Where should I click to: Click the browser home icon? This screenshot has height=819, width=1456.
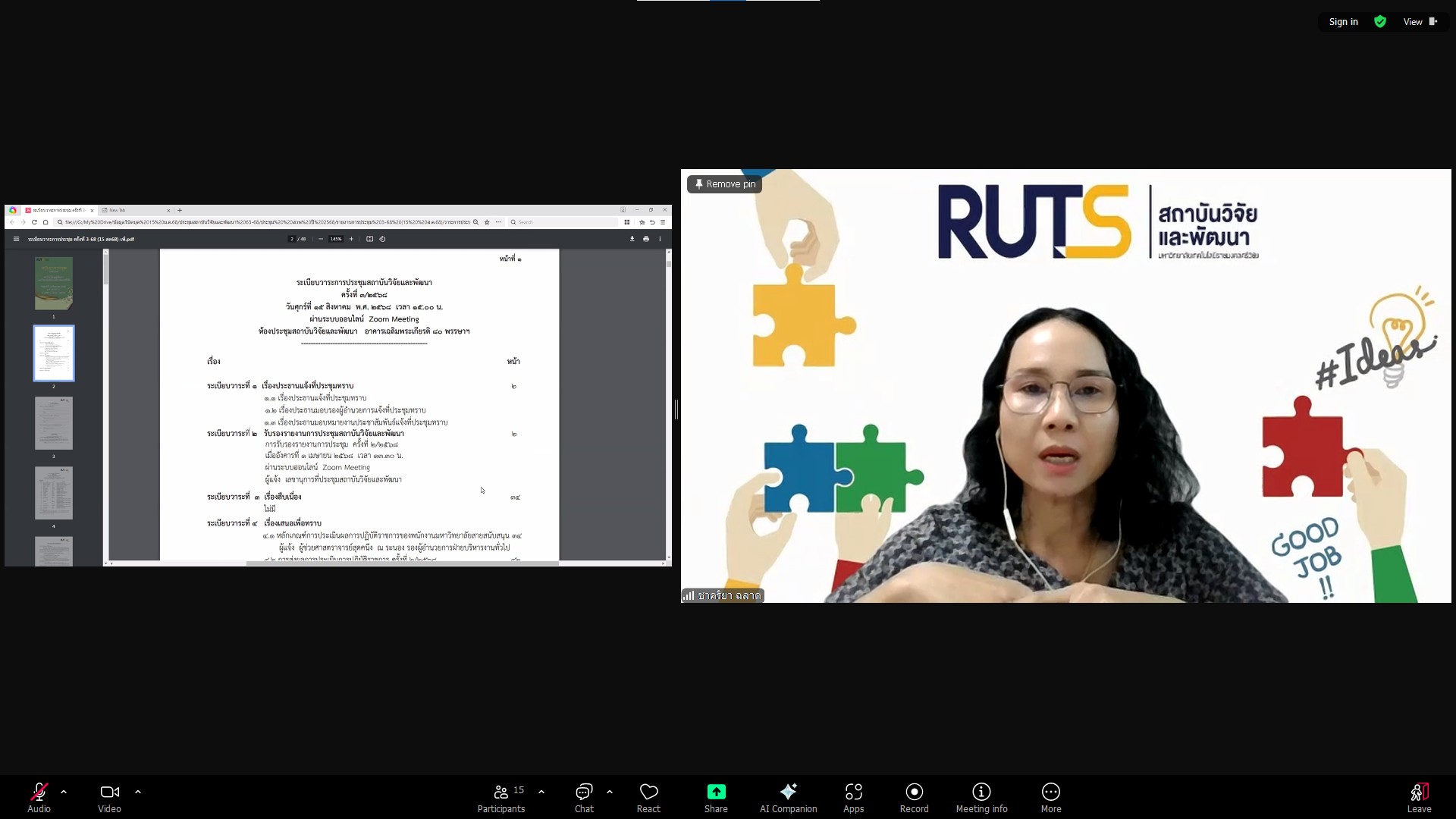tap(45, 222)
